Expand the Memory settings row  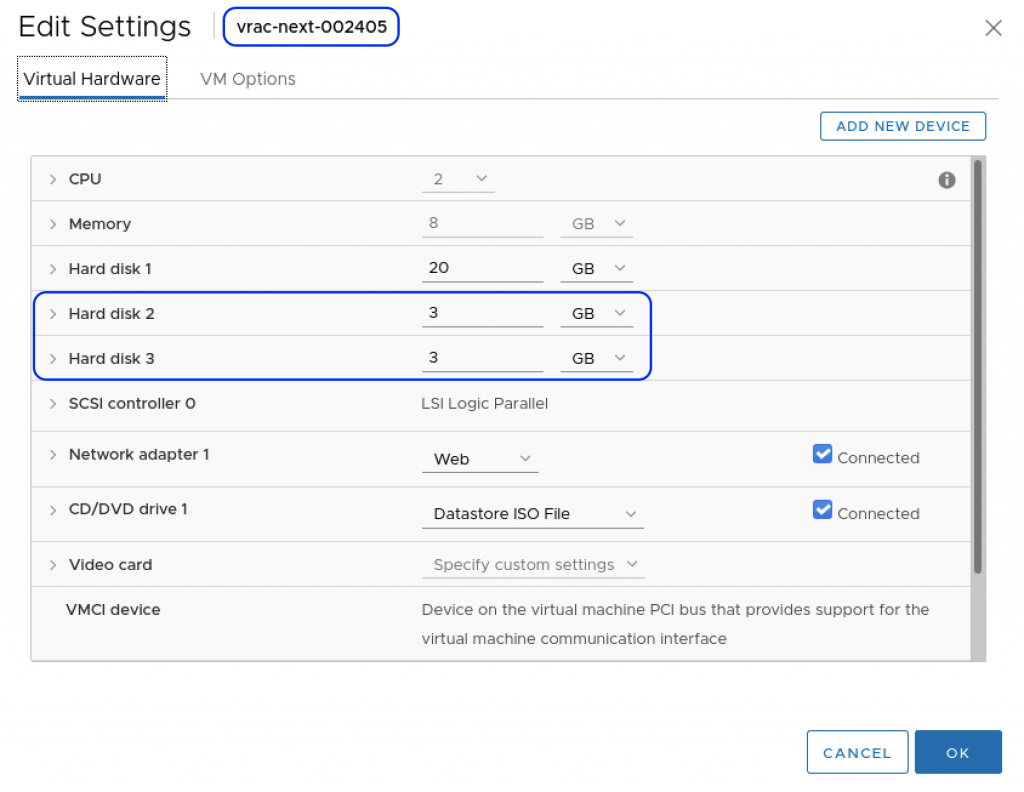pos(53,224)
